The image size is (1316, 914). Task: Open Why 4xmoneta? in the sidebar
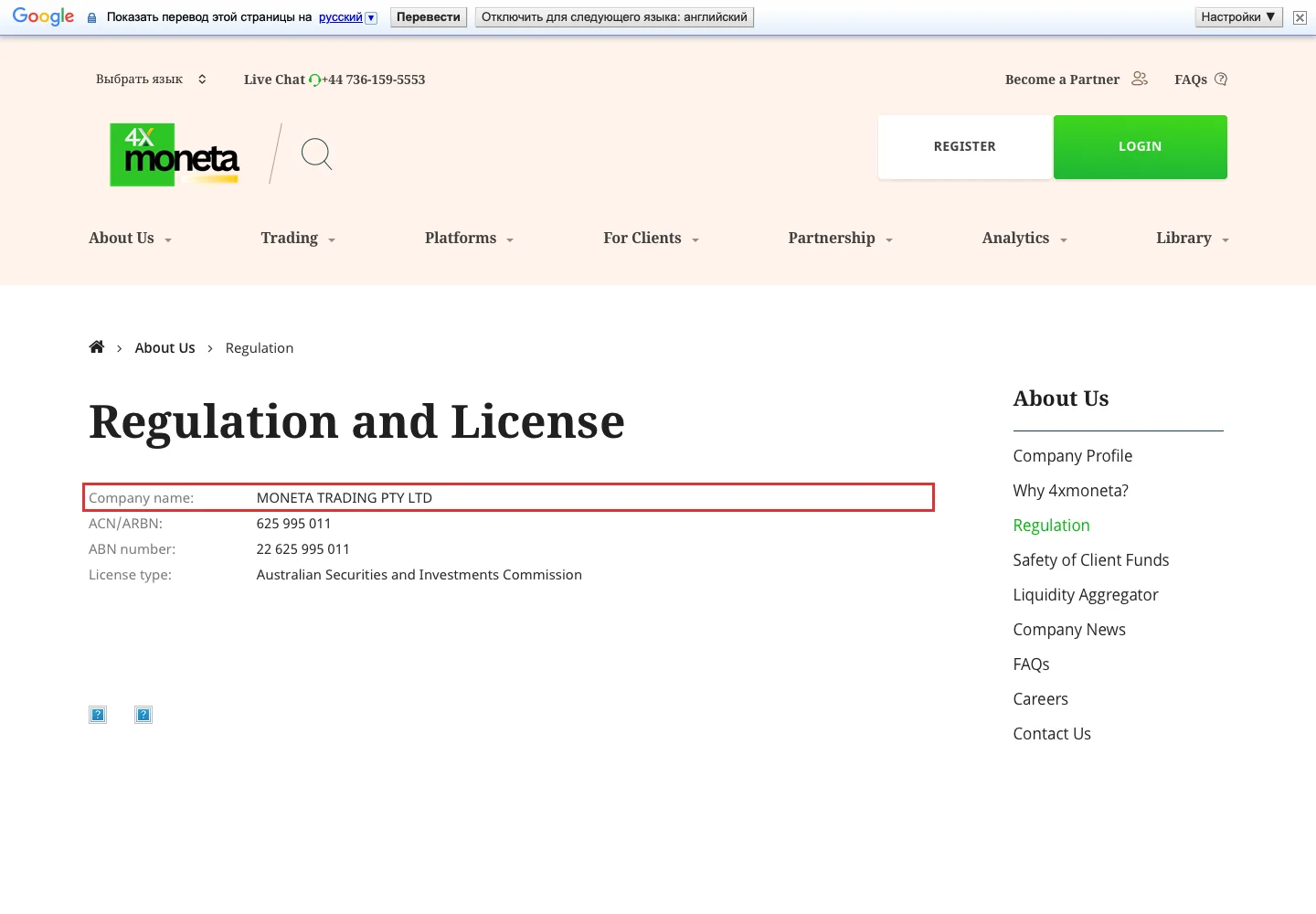pyautogui.click(x=1070, y=490)
